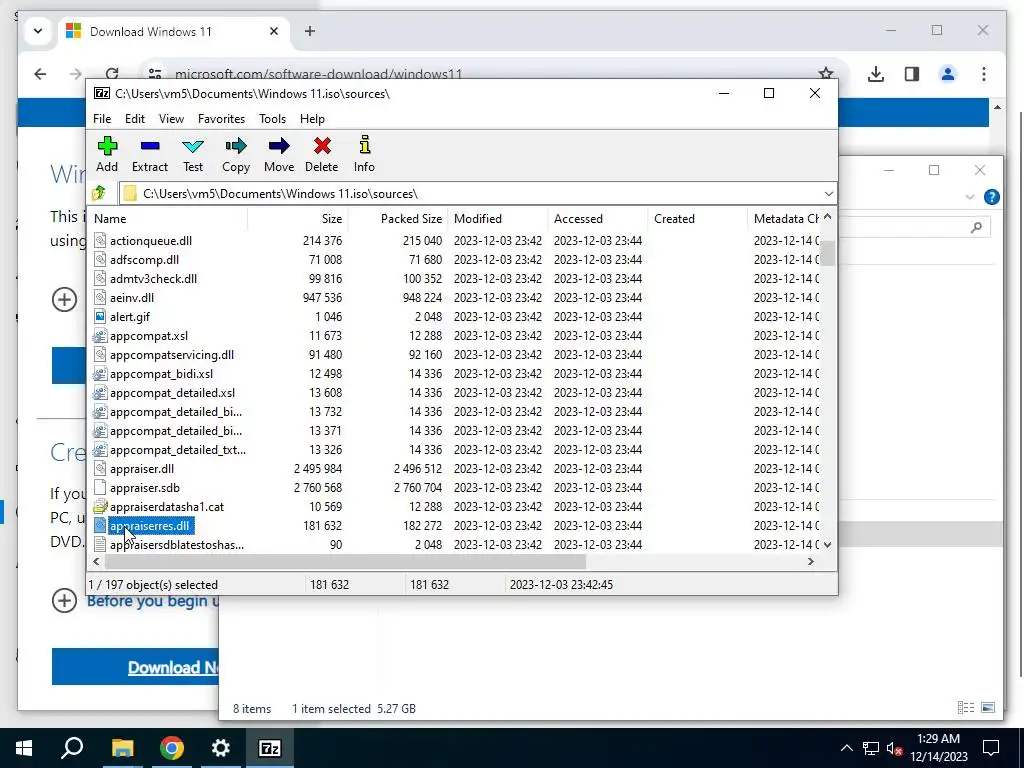1024x768 pixels.
Task: Expand the 7-Zip address path dropdown
Action: 828,194
